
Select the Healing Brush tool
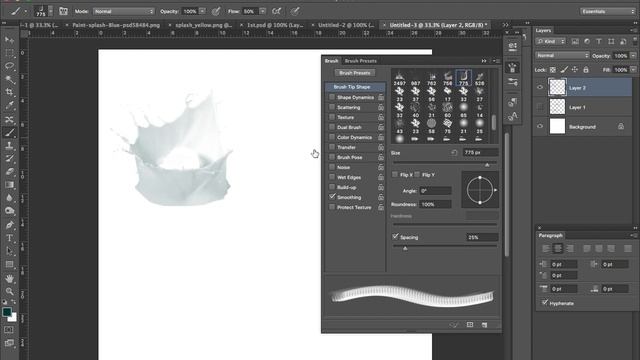pos(9,119)
